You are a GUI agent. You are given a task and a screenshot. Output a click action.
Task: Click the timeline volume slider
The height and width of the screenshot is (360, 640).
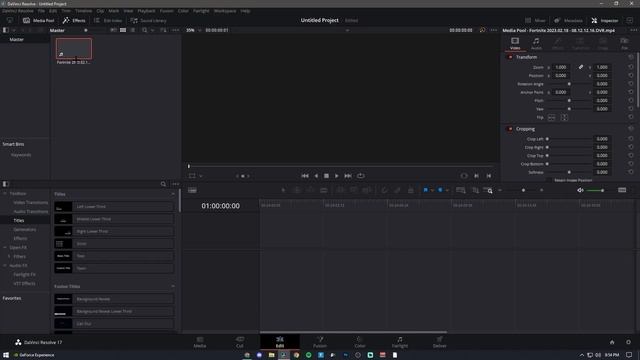[x=596, y=190]
